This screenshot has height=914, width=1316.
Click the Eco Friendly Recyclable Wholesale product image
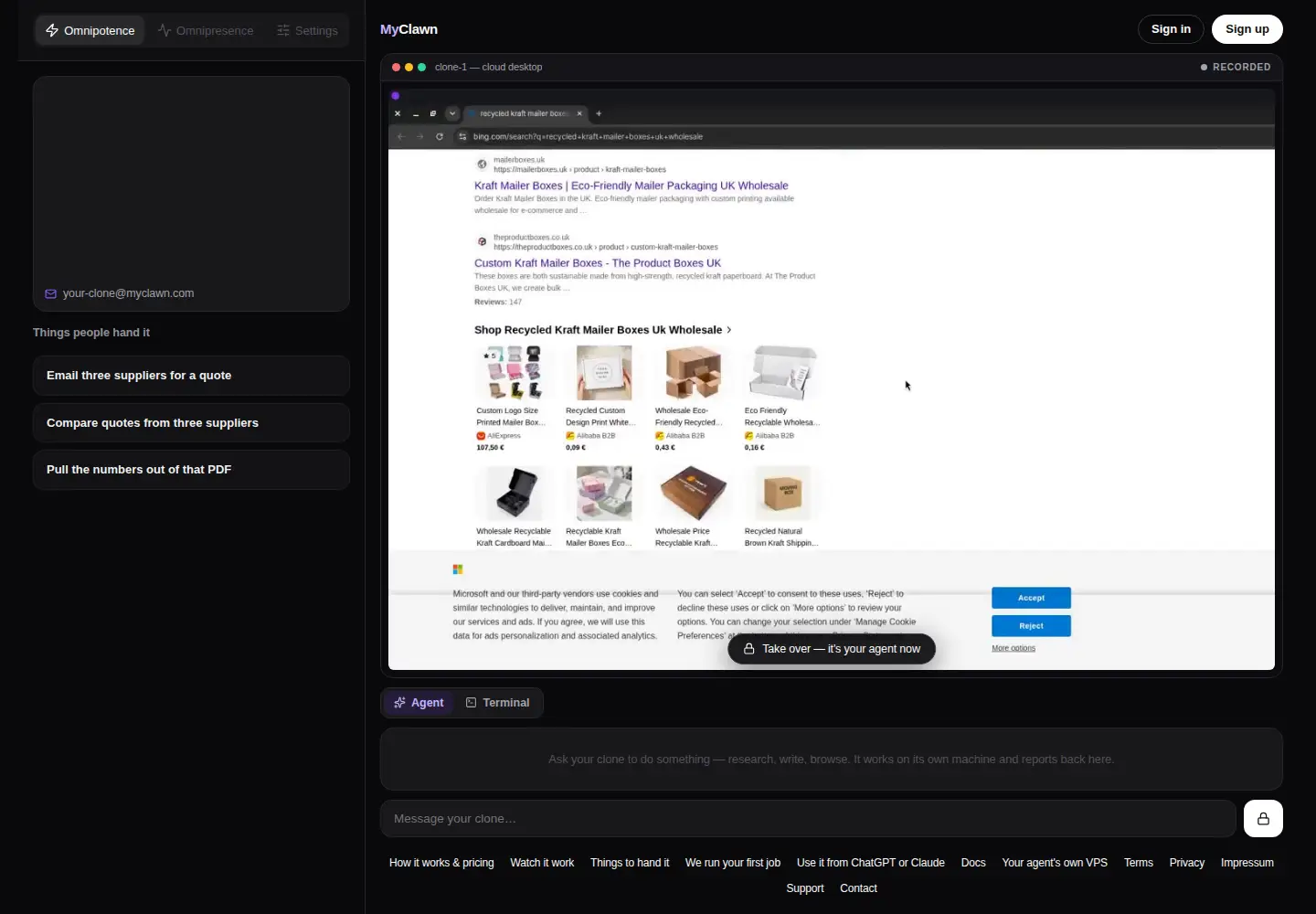point(782,373)
